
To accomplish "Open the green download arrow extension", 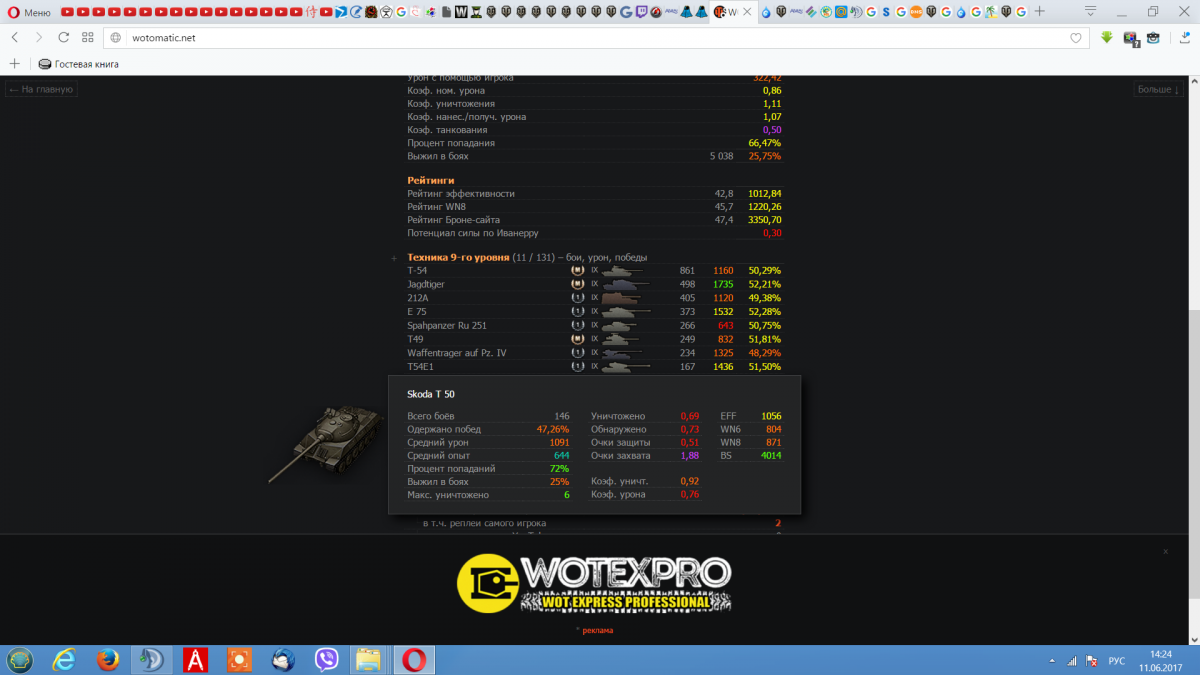I will [x=1107, y=37].
